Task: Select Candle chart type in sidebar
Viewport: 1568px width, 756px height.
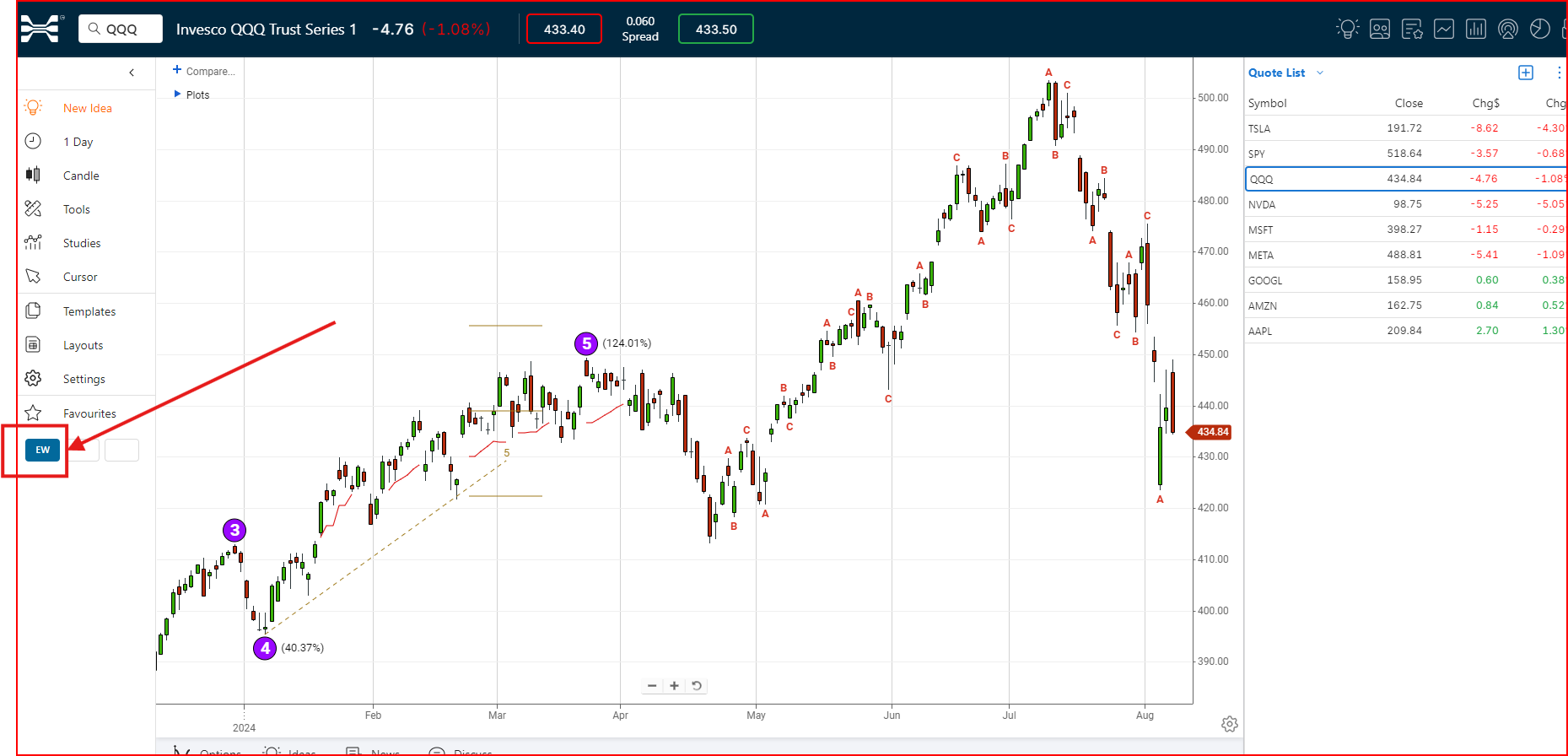Action: (81, 175)
